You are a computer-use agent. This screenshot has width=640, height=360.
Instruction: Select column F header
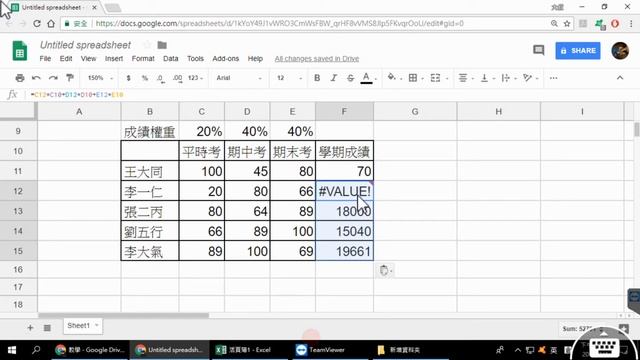tap(344, 111)
